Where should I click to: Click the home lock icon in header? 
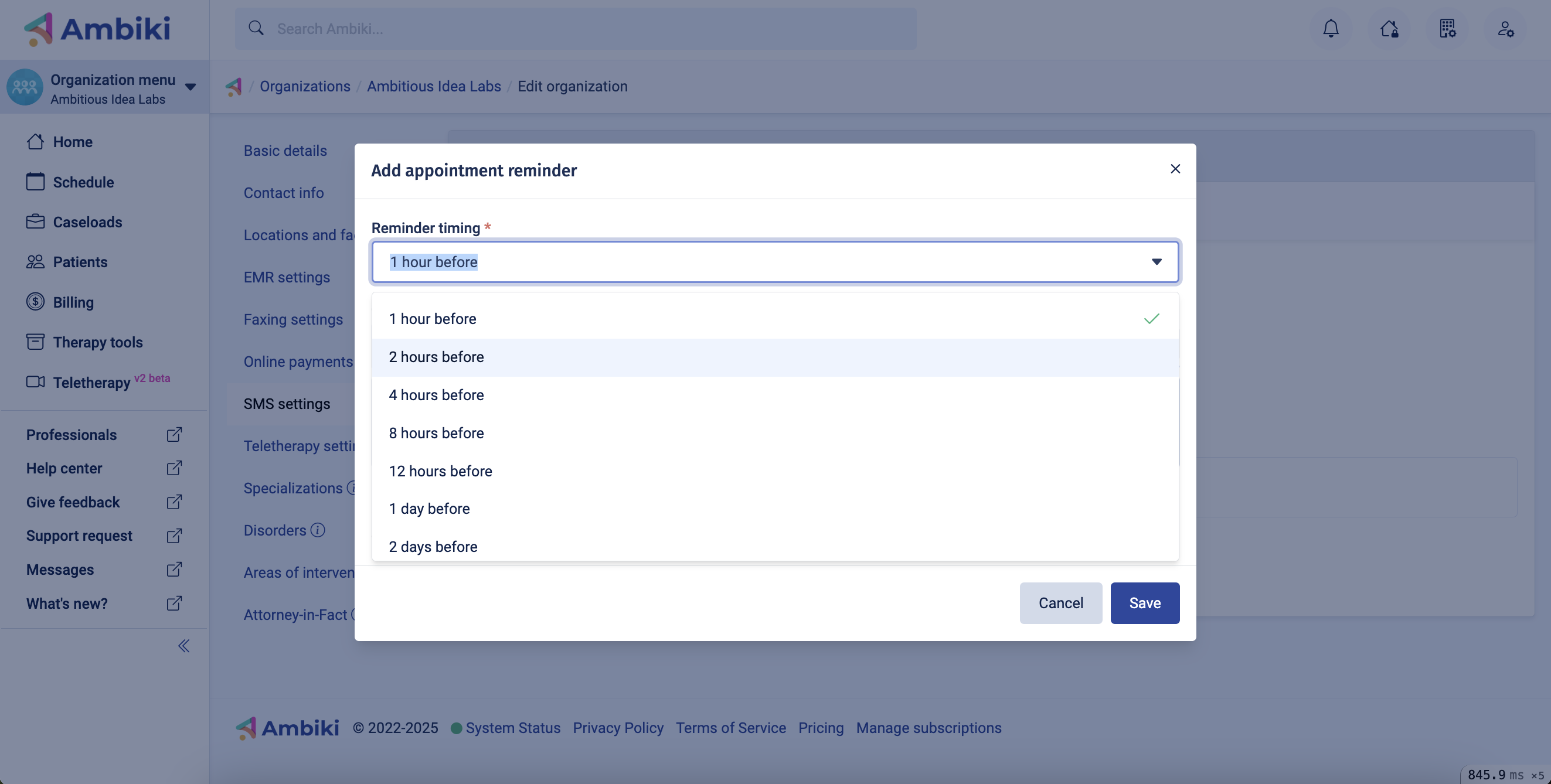[1389, 28]
